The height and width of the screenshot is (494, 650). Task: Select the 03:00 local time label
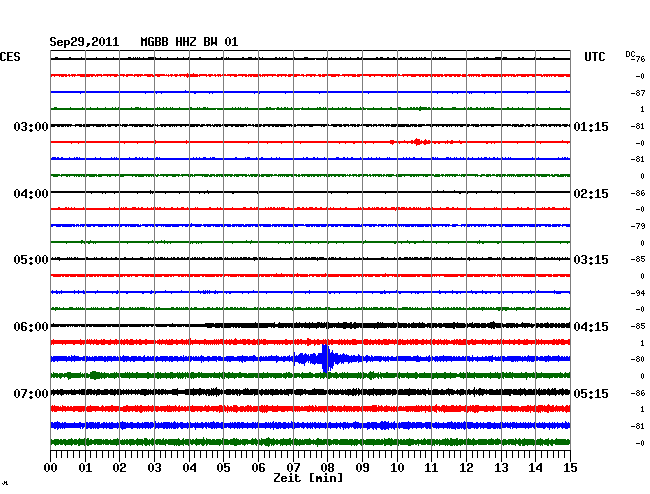[x=31, y=126]
